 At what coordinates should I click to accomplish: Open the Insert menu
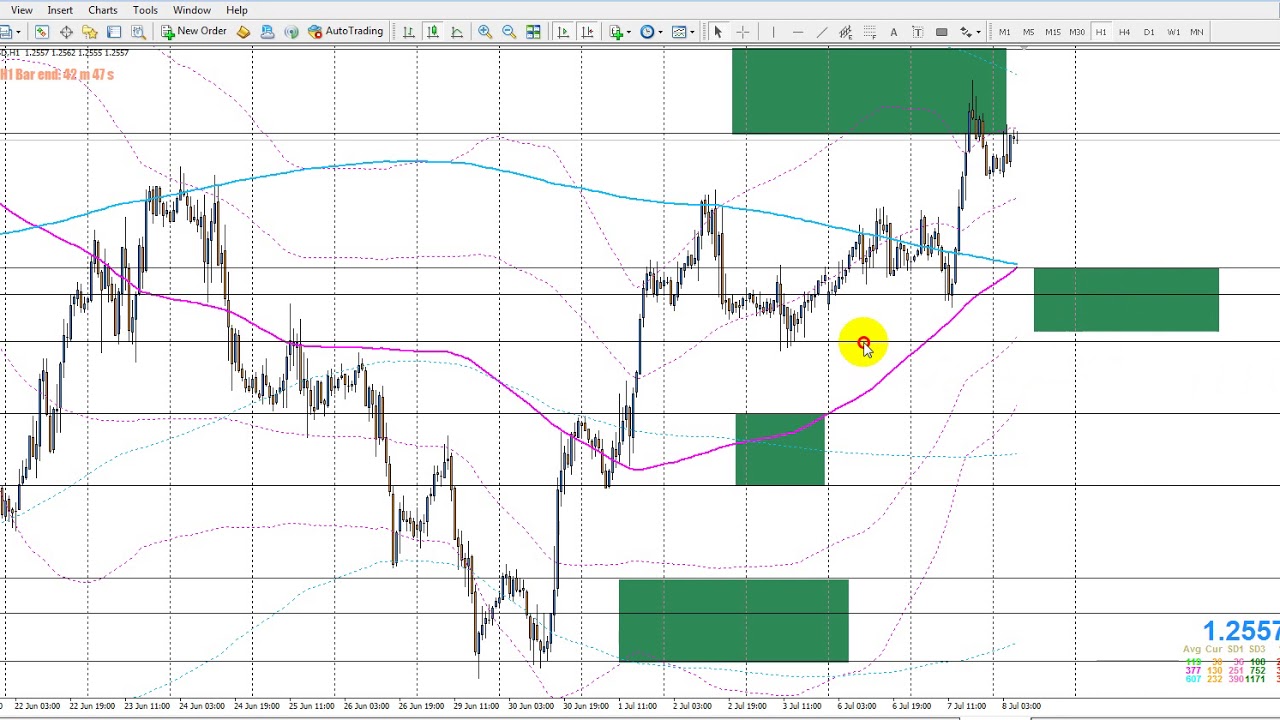pyautogui.click(x=60, y=10)
